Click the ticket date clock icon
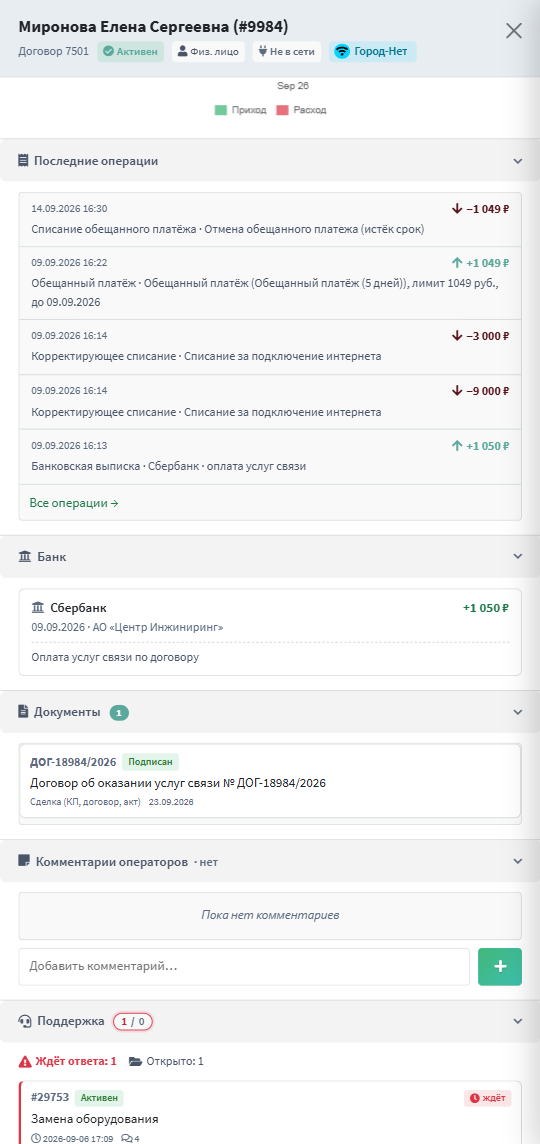 pos(36,1137)
